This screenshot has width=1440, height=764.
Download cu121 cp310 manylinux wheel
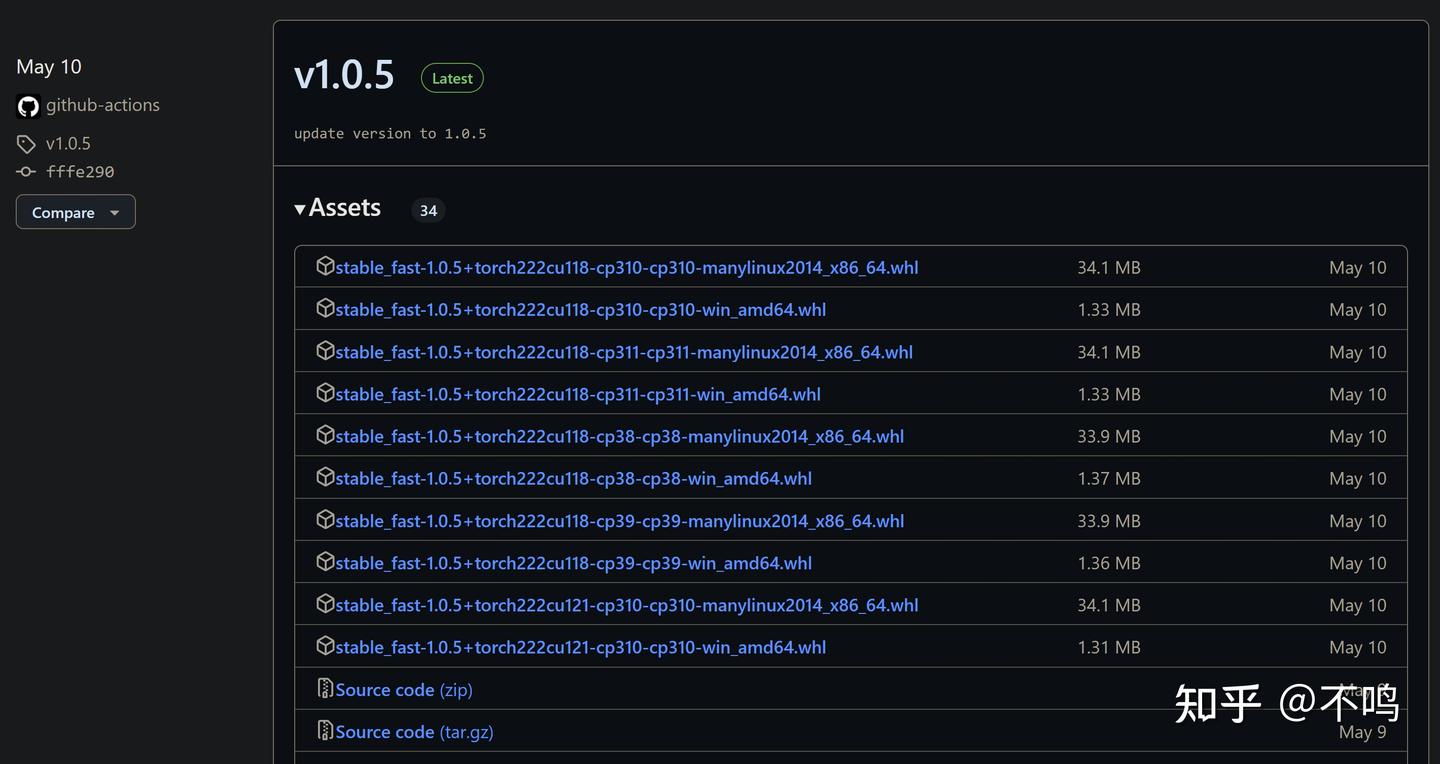[626, 605]
